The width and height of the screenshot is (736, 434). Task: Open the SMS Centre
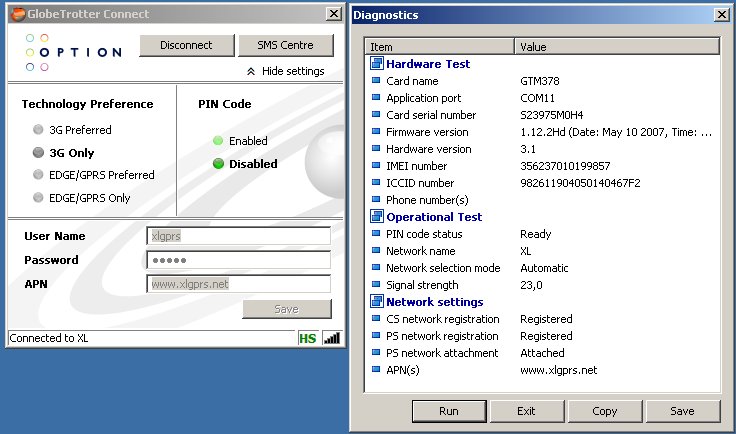(285, 45)
